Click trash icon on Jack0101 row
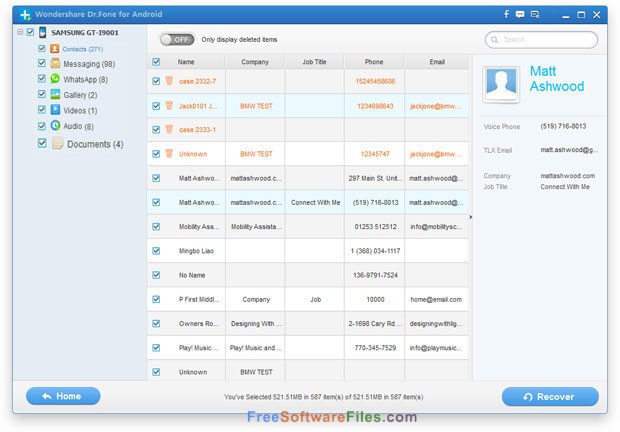 pyautogui.click(x=169, y=106)
